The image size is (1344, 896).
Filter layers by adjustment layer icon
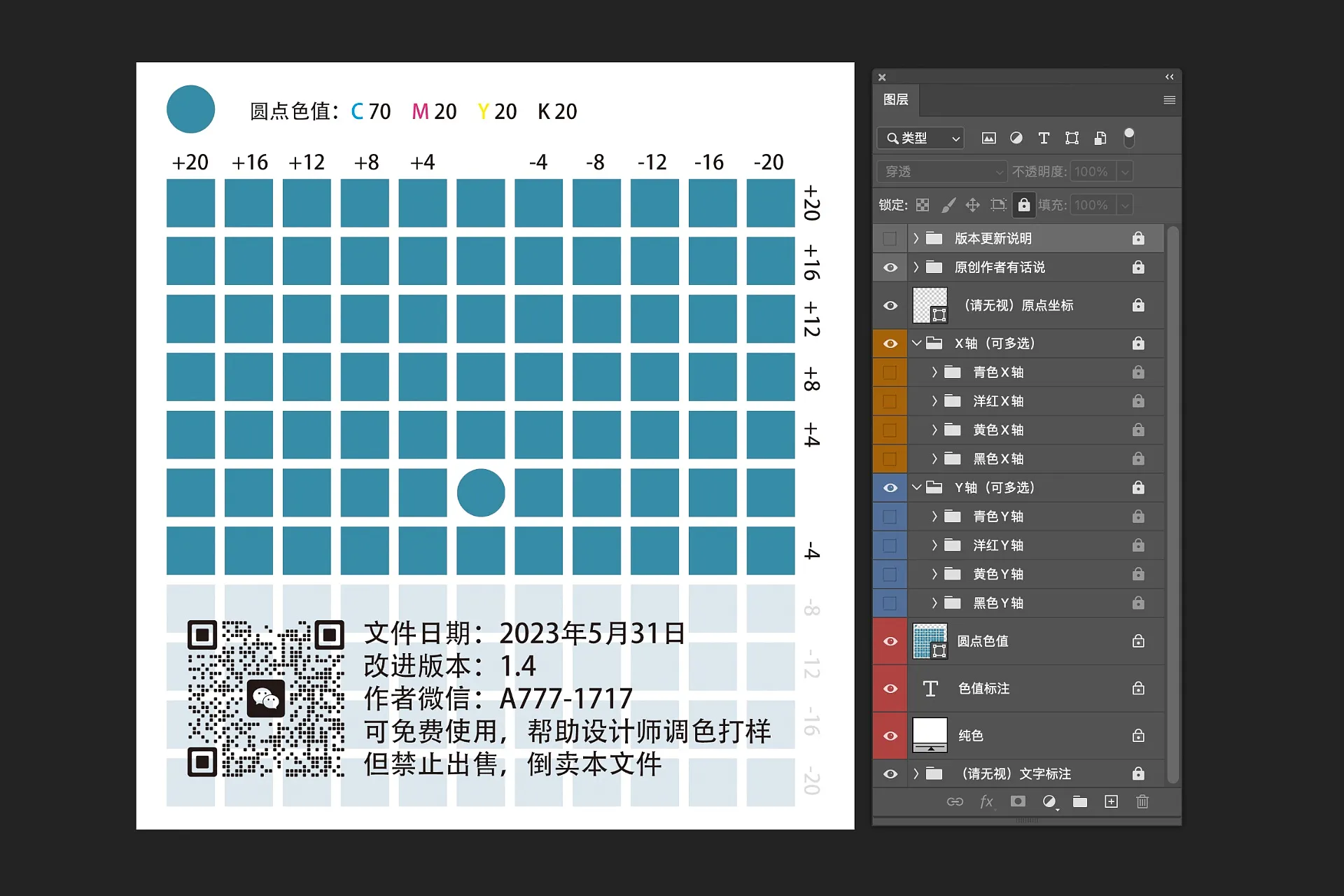pyautogui.click(x=1016, y=138)
